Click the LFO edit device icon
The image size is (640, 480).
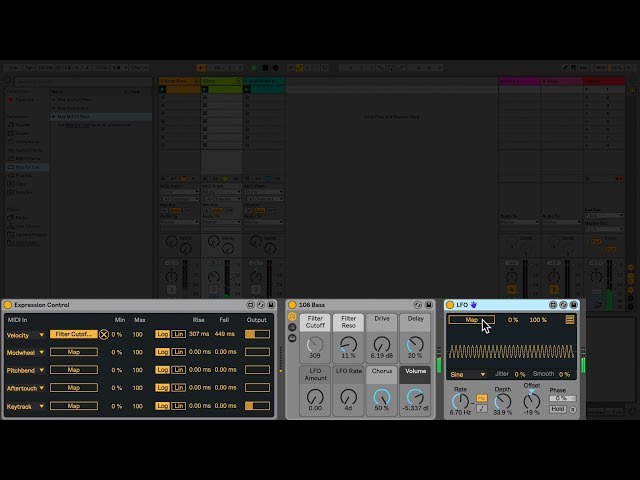coord(553,305)
